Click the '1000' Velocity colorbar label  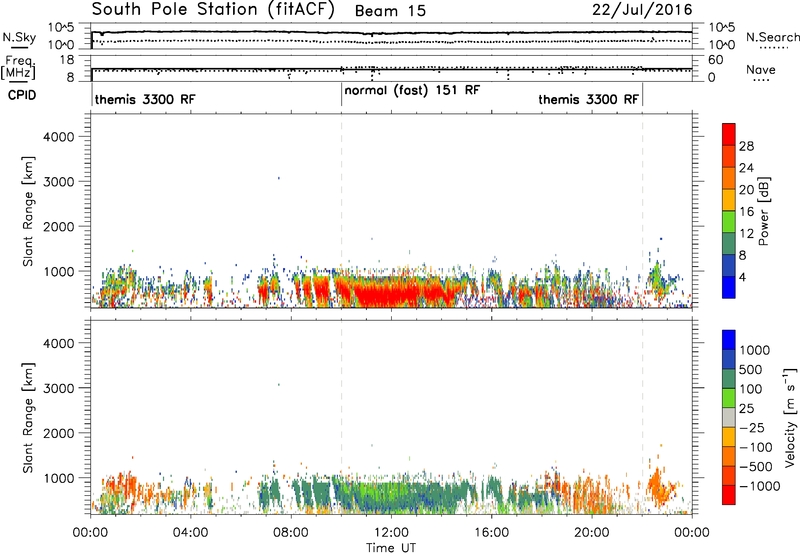pos(754,350)
